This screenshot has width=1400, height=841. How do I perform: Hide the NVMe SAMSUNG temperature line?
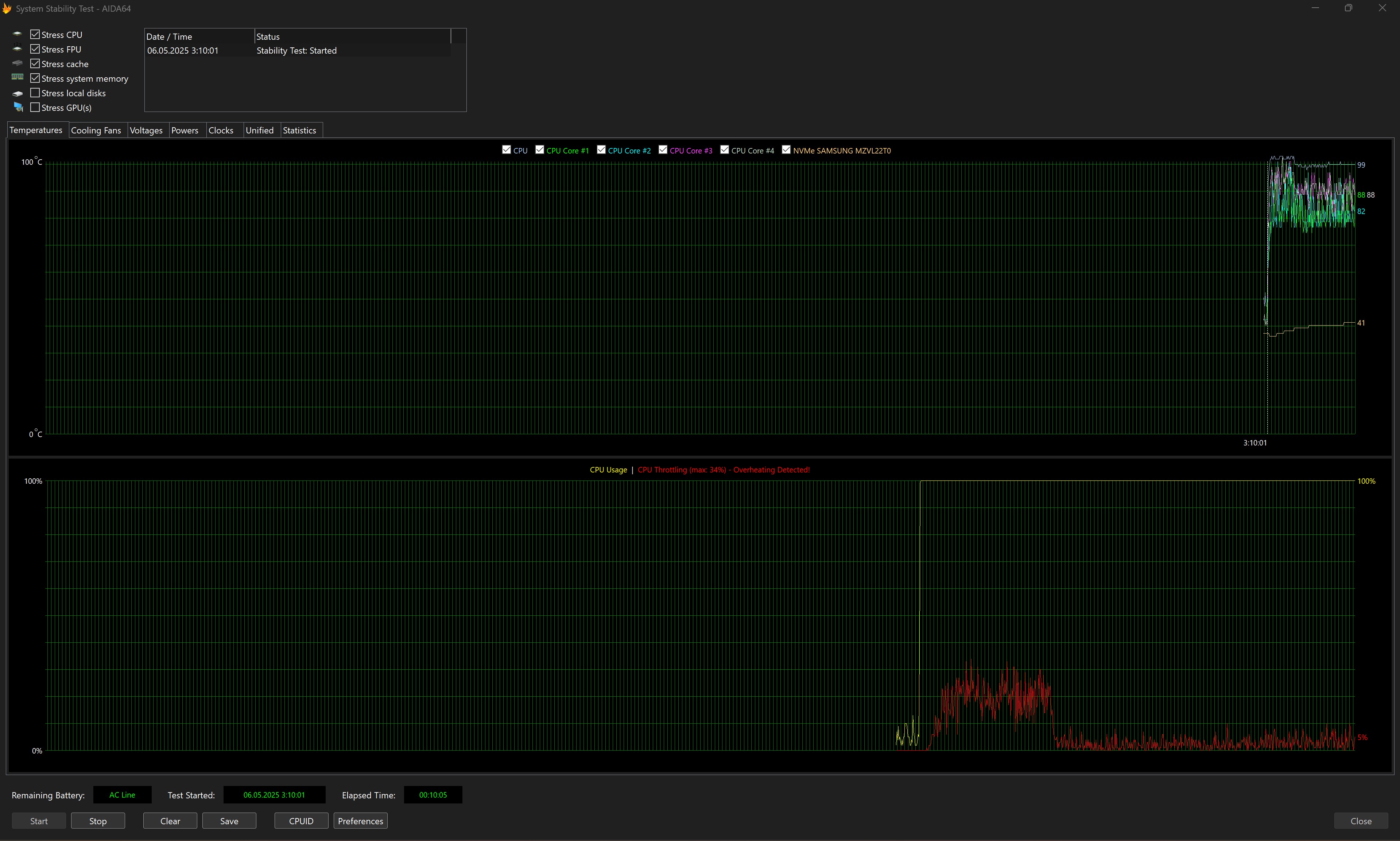click(x=786, y=149)
